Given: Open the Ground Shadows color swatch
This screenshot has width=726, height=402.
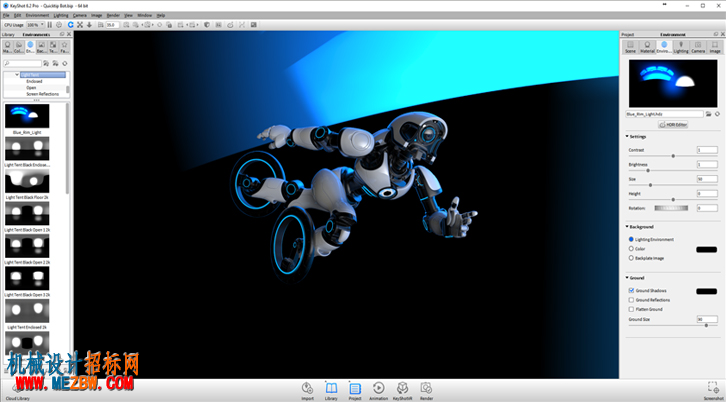Looking at the screenshot, I should 707,291.
